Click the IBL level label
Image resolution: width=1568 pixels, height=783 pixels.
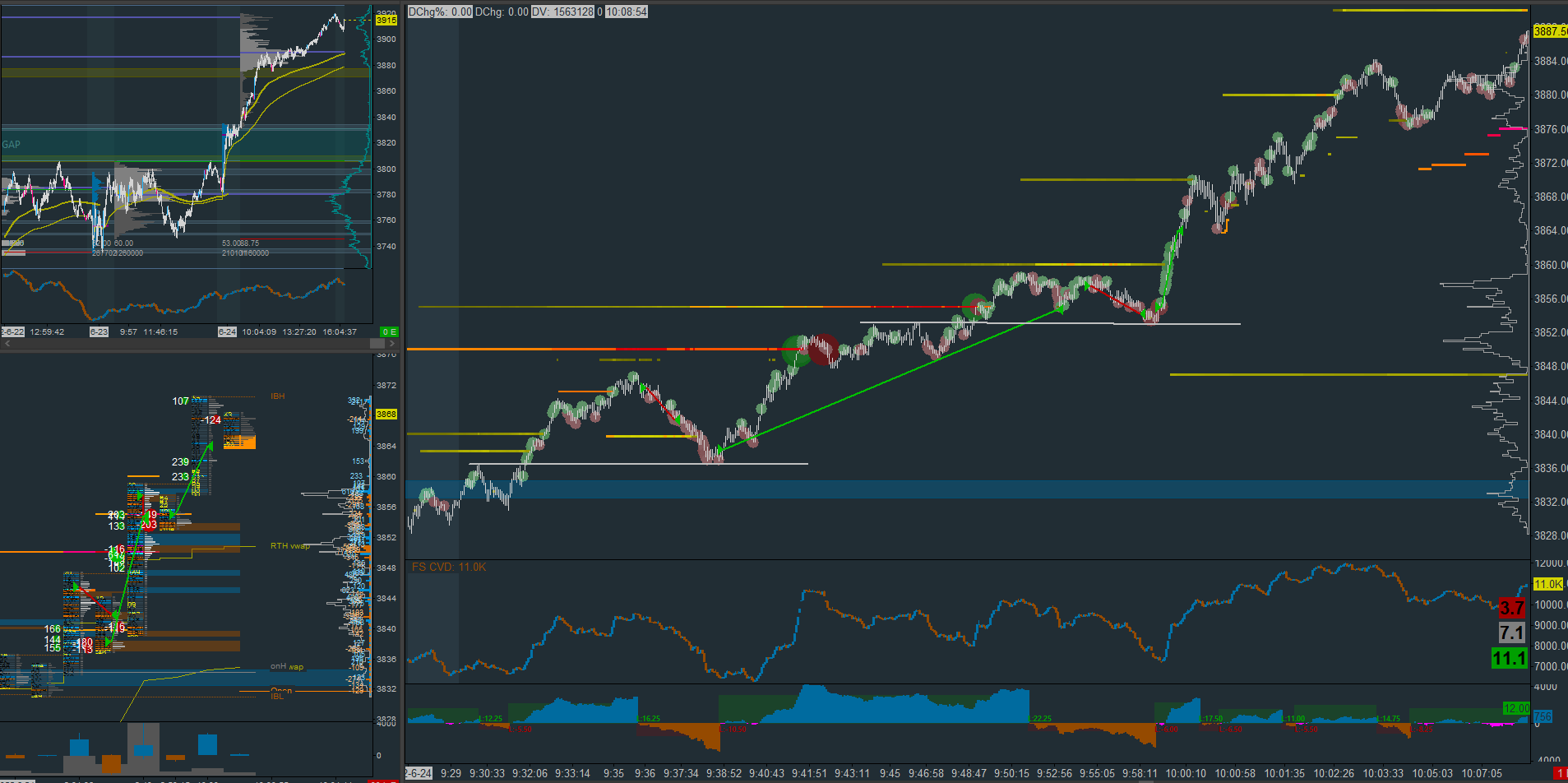point(277,697)
